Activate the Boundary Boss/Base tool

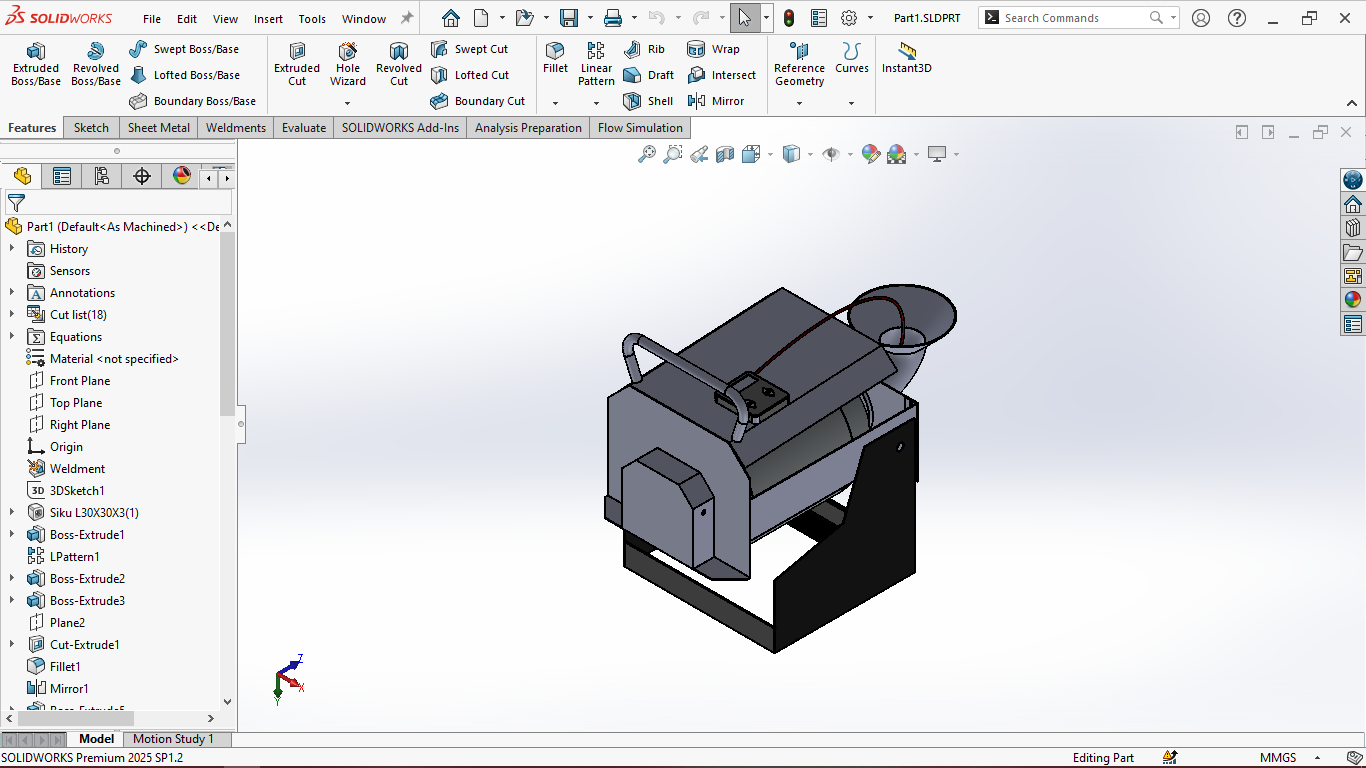pyautogui.click(x=193, y=101)
